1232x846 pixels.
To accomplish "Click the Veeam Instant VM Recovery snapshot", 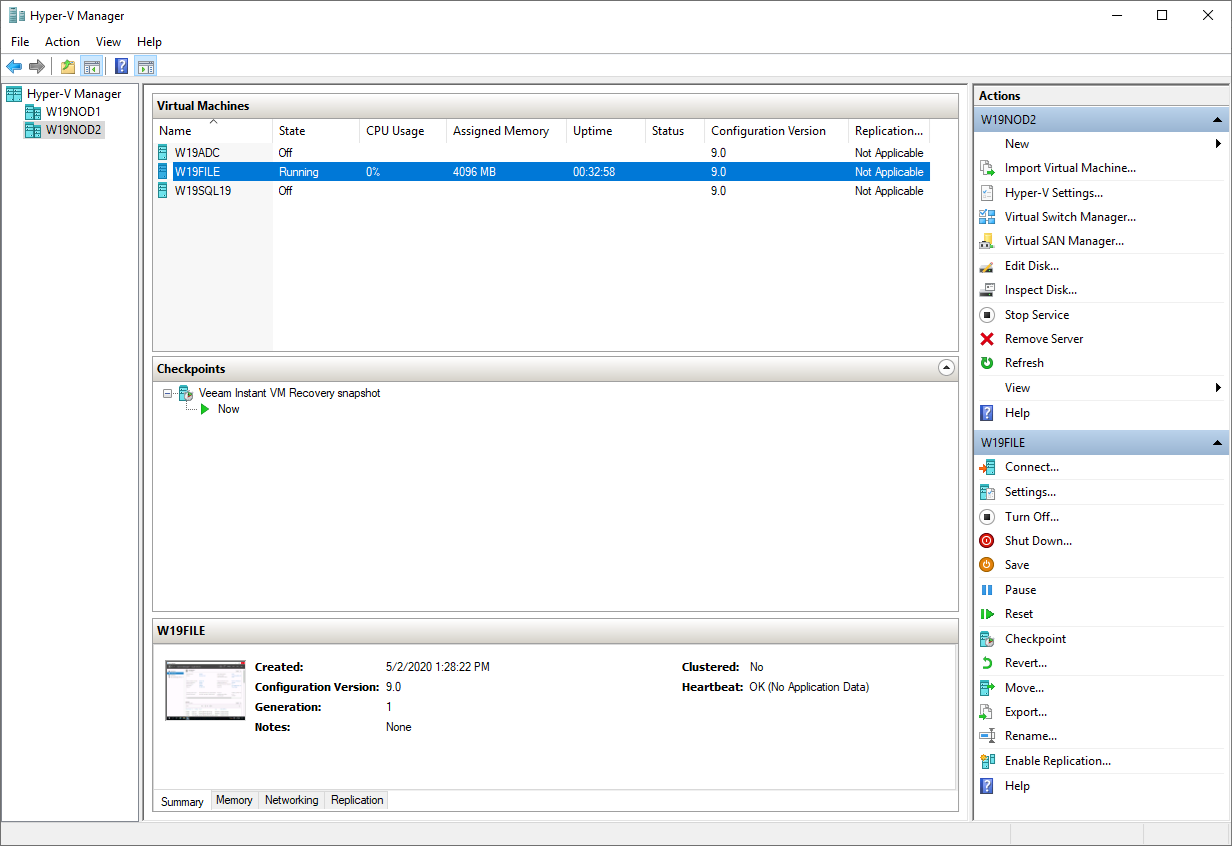I will [290, 393].
